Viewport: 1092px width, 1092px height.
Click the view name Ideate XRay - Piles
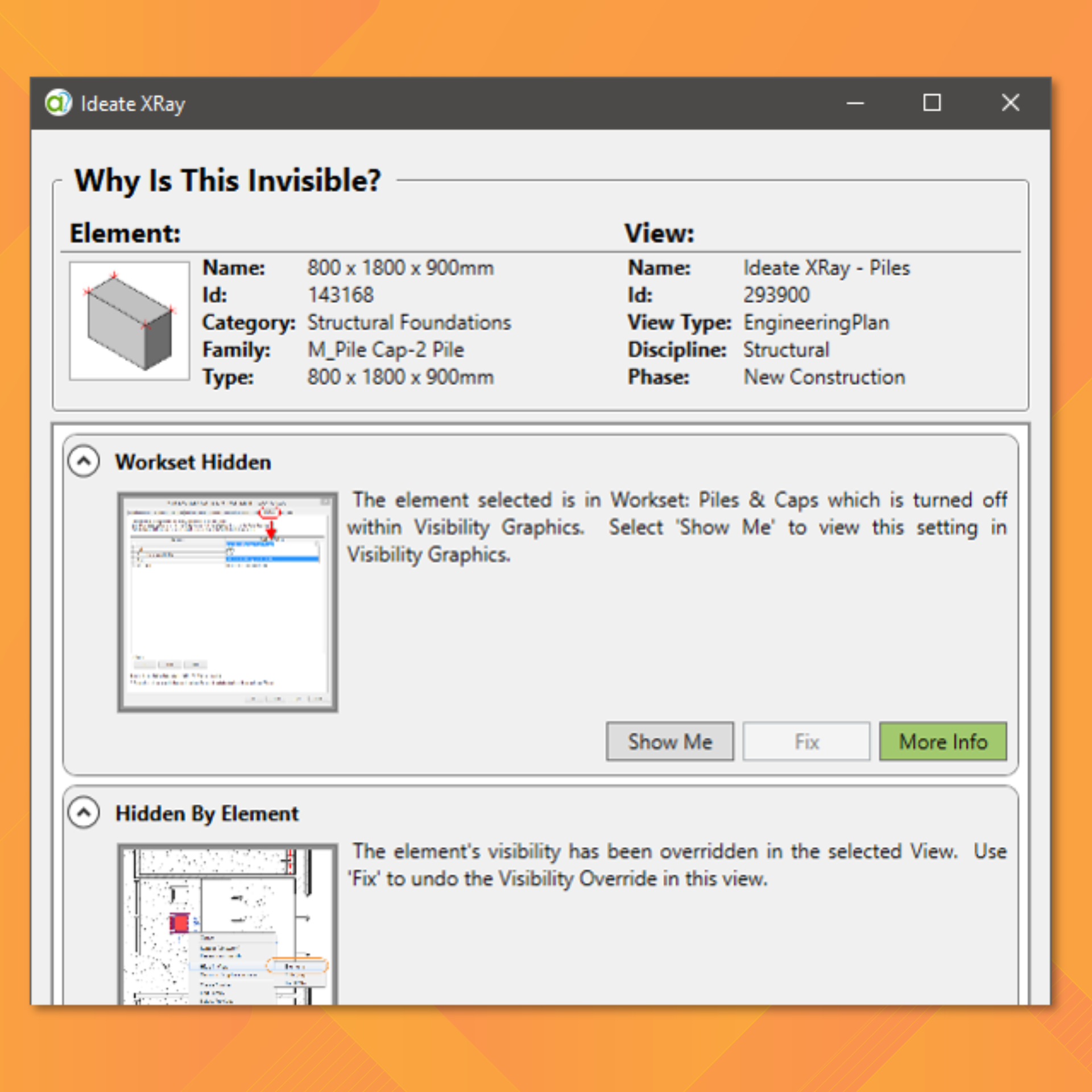[826, 268]
